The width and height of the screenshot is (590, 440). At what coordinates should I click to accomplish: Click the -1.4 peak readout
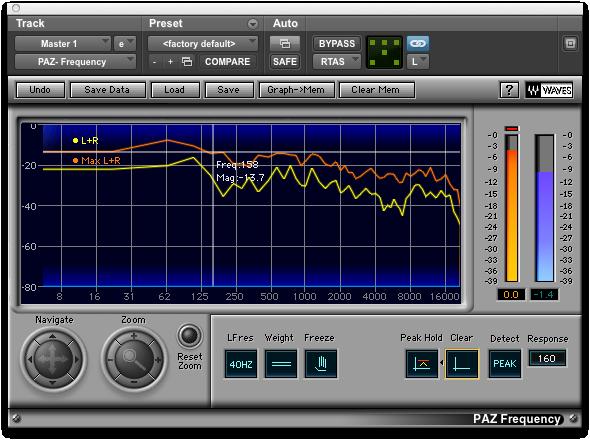tap(544, 295)
